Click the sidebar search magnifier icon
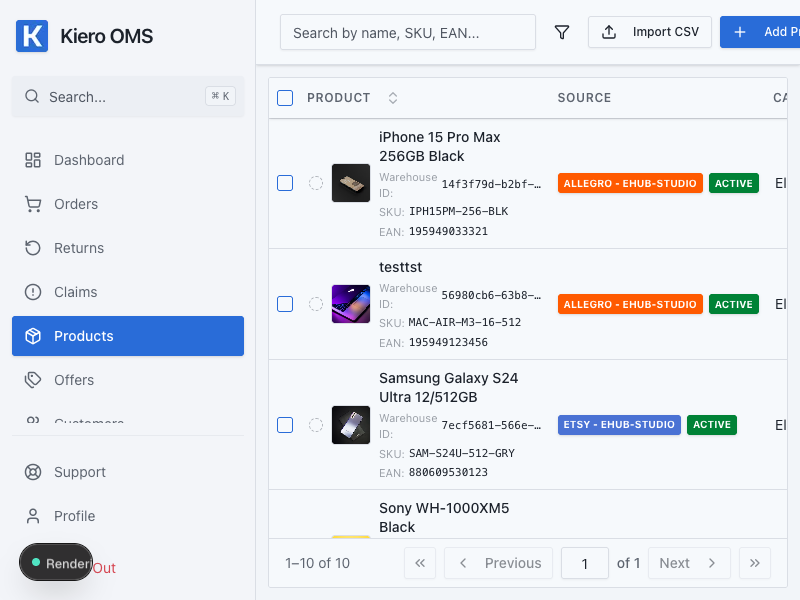The height and width of the screenshot is (600, 800). tap(32, 96)
